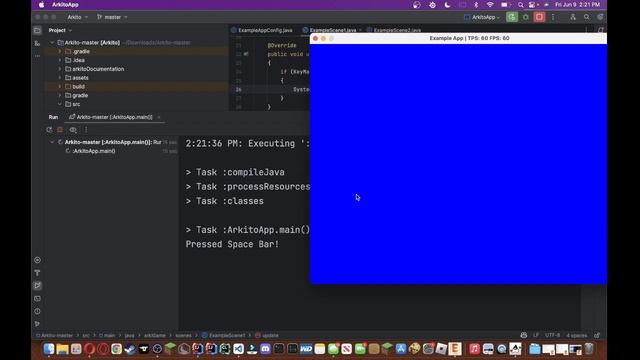Screen dimensions: 640x360
Task: Open the master branch dropdown
Action: [112, 17]
